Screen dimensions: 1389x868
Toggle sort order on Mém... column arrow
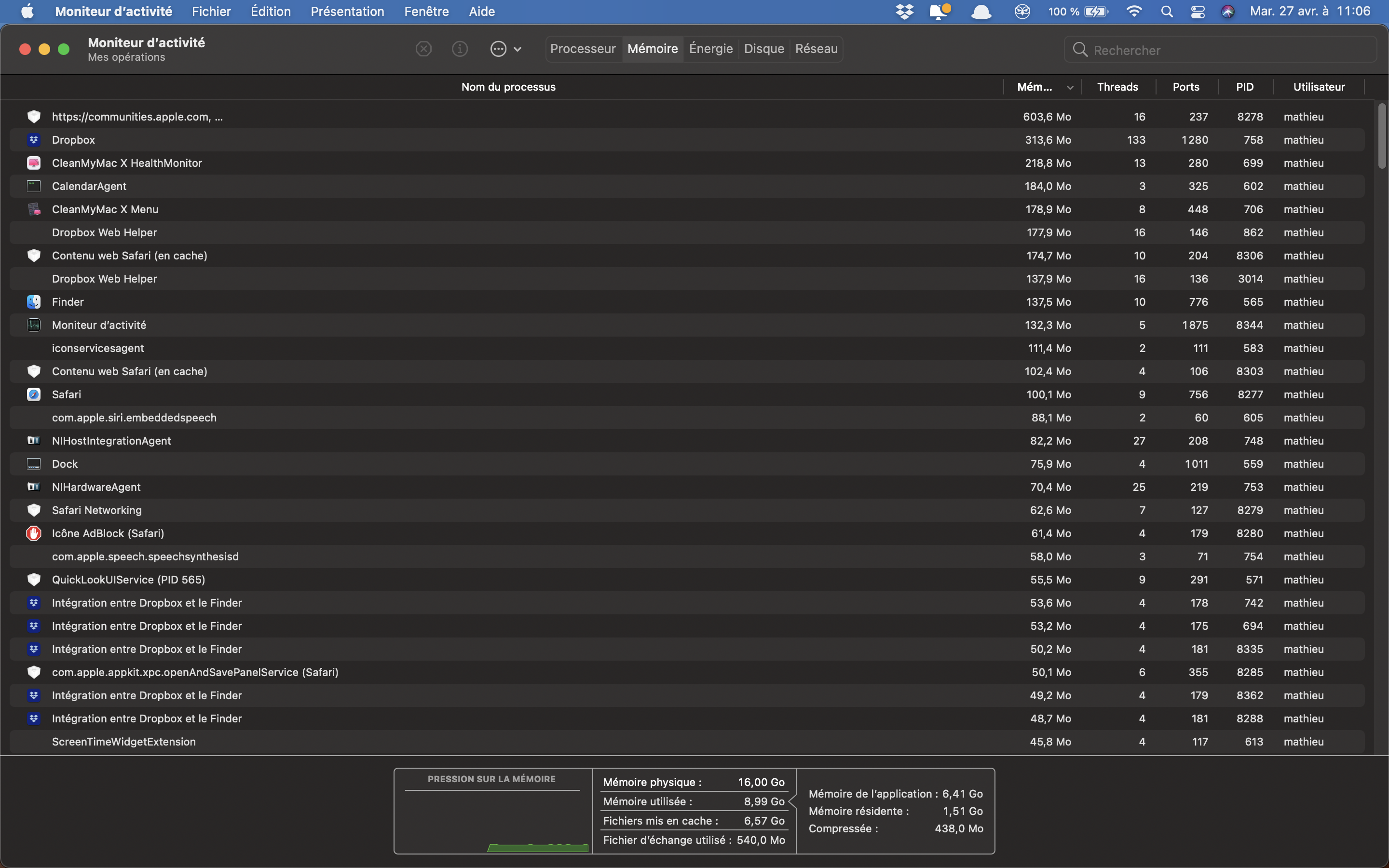pyautogui.click(x=1070, y=87)
